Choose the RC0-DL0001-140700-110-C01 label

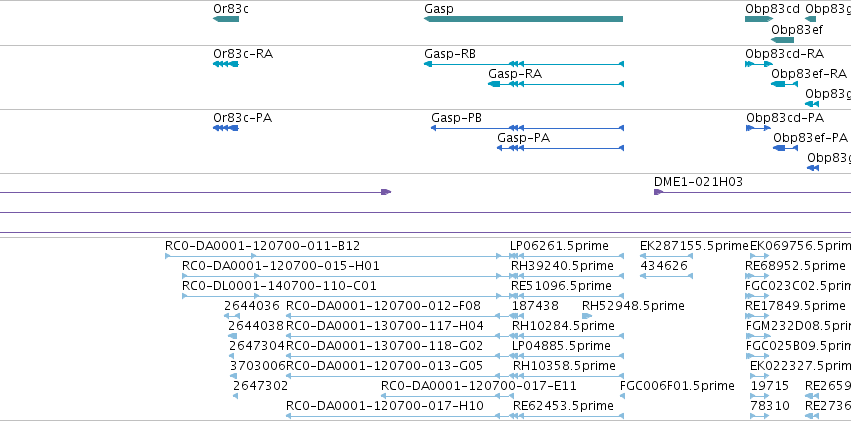click(x=279, y=285)
